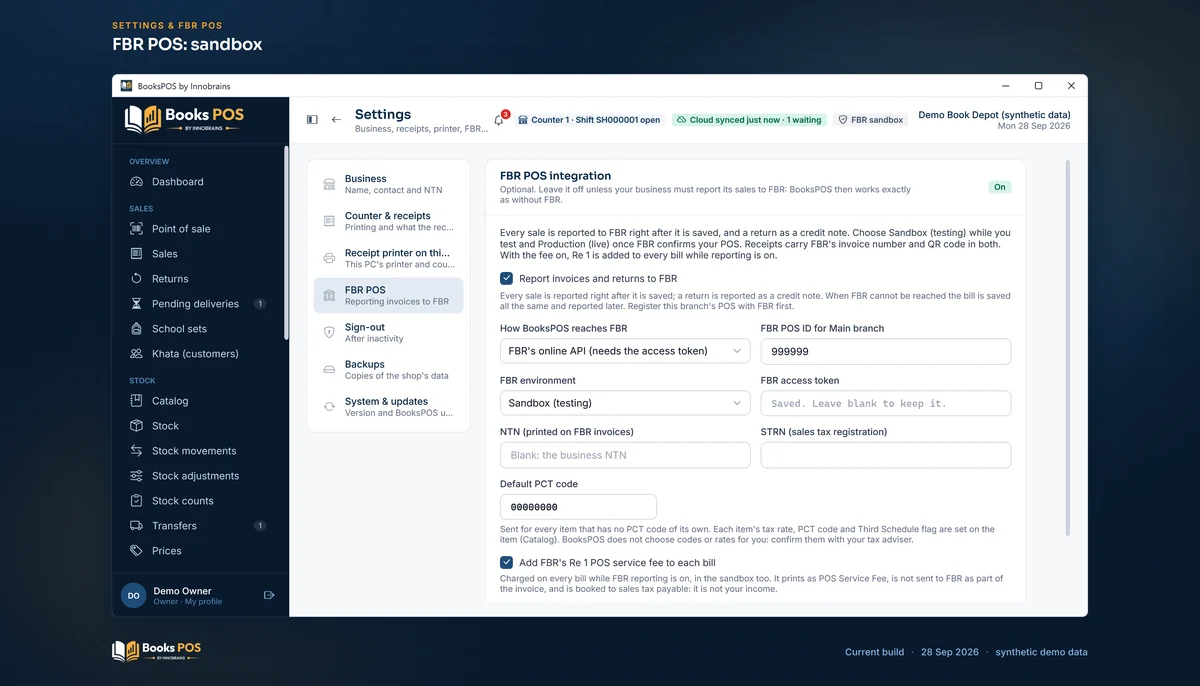Open Pending deliveries count badge
This screenshot has height=686, width=1200.
point(260,304)
